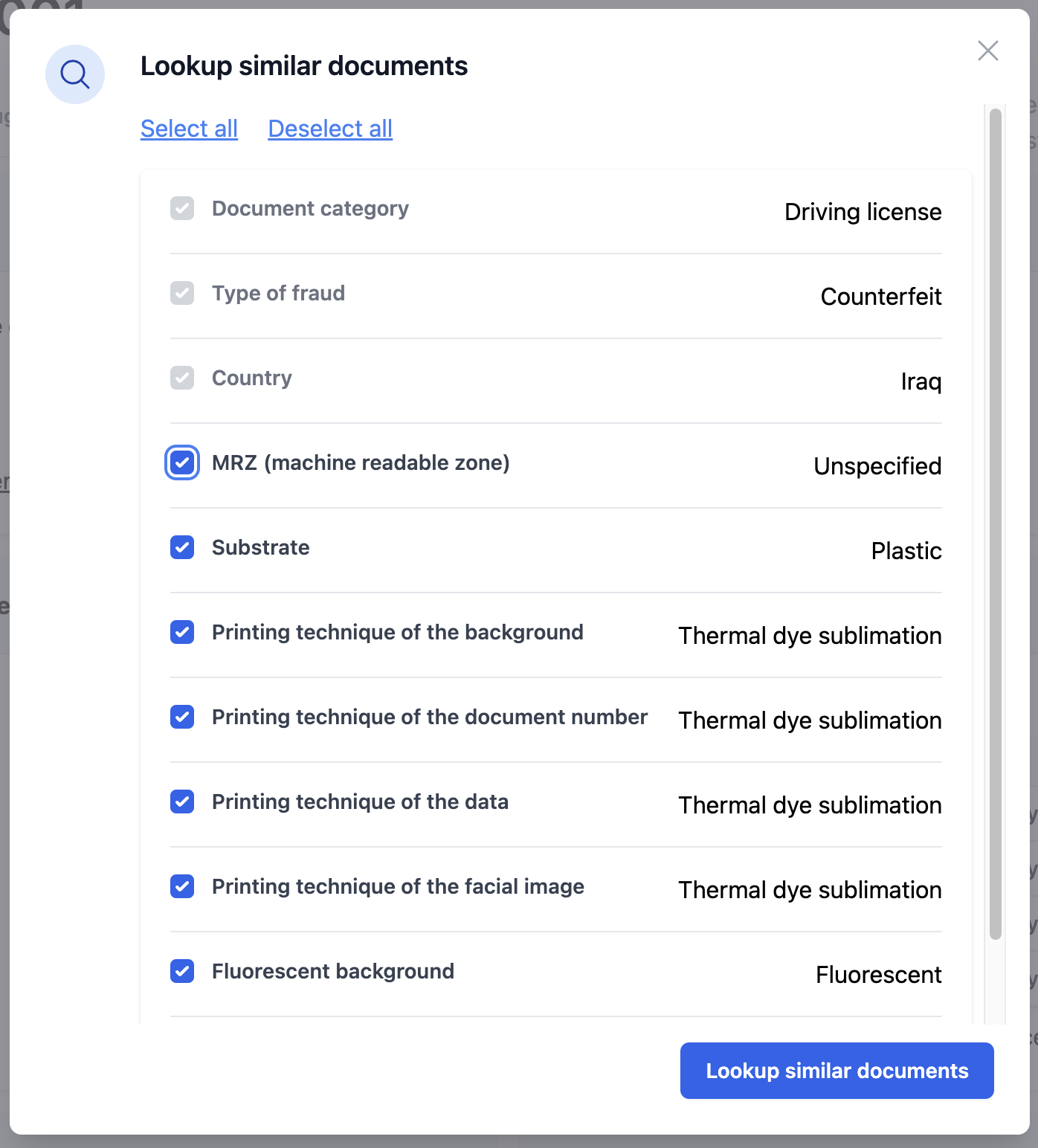The height and width of the screenshot is (1148, 1038).
Task: Uncheck the Substrate checkbox
Action: (x=182, y=548)
